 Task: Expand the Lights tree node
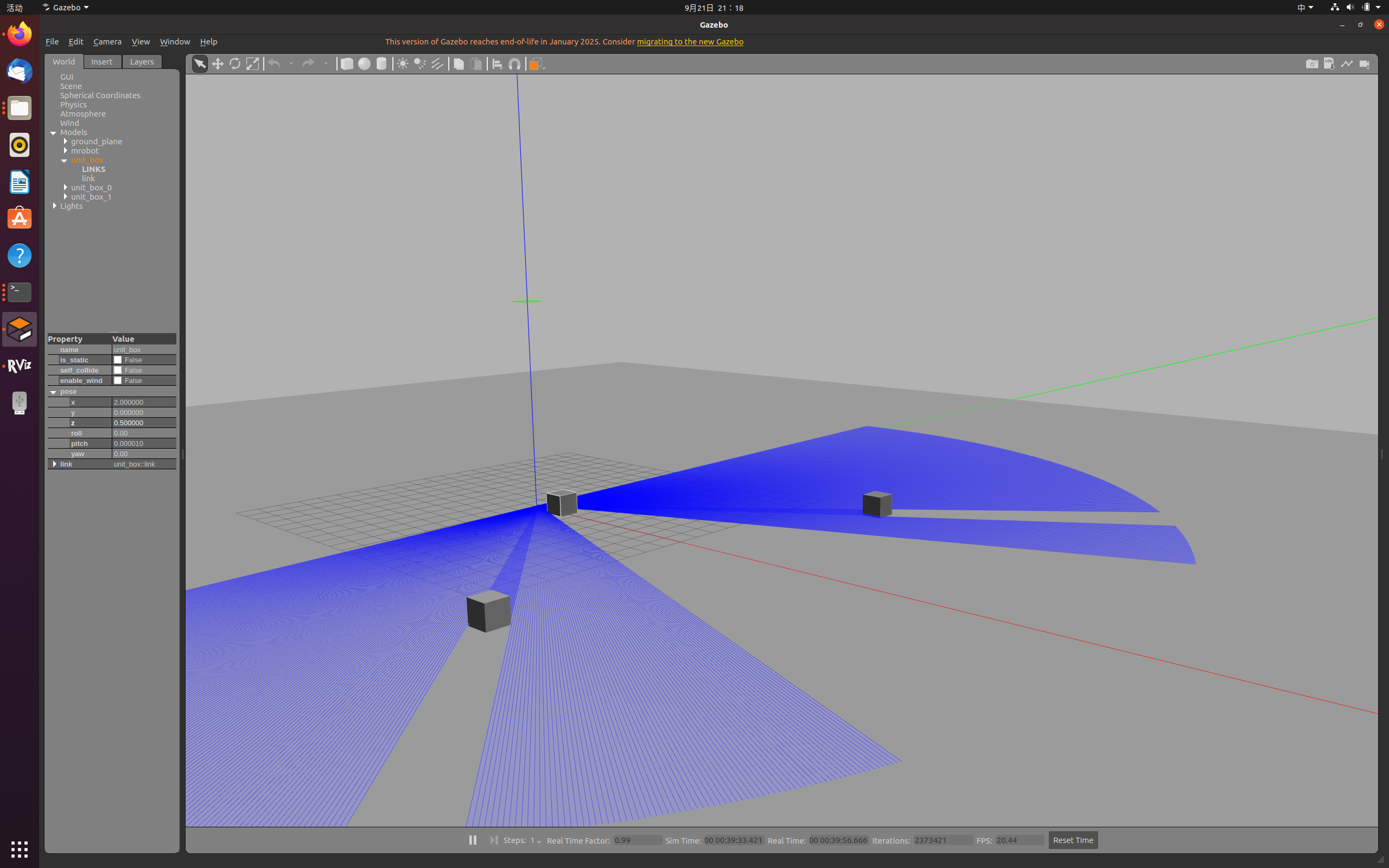click(54, 206)
